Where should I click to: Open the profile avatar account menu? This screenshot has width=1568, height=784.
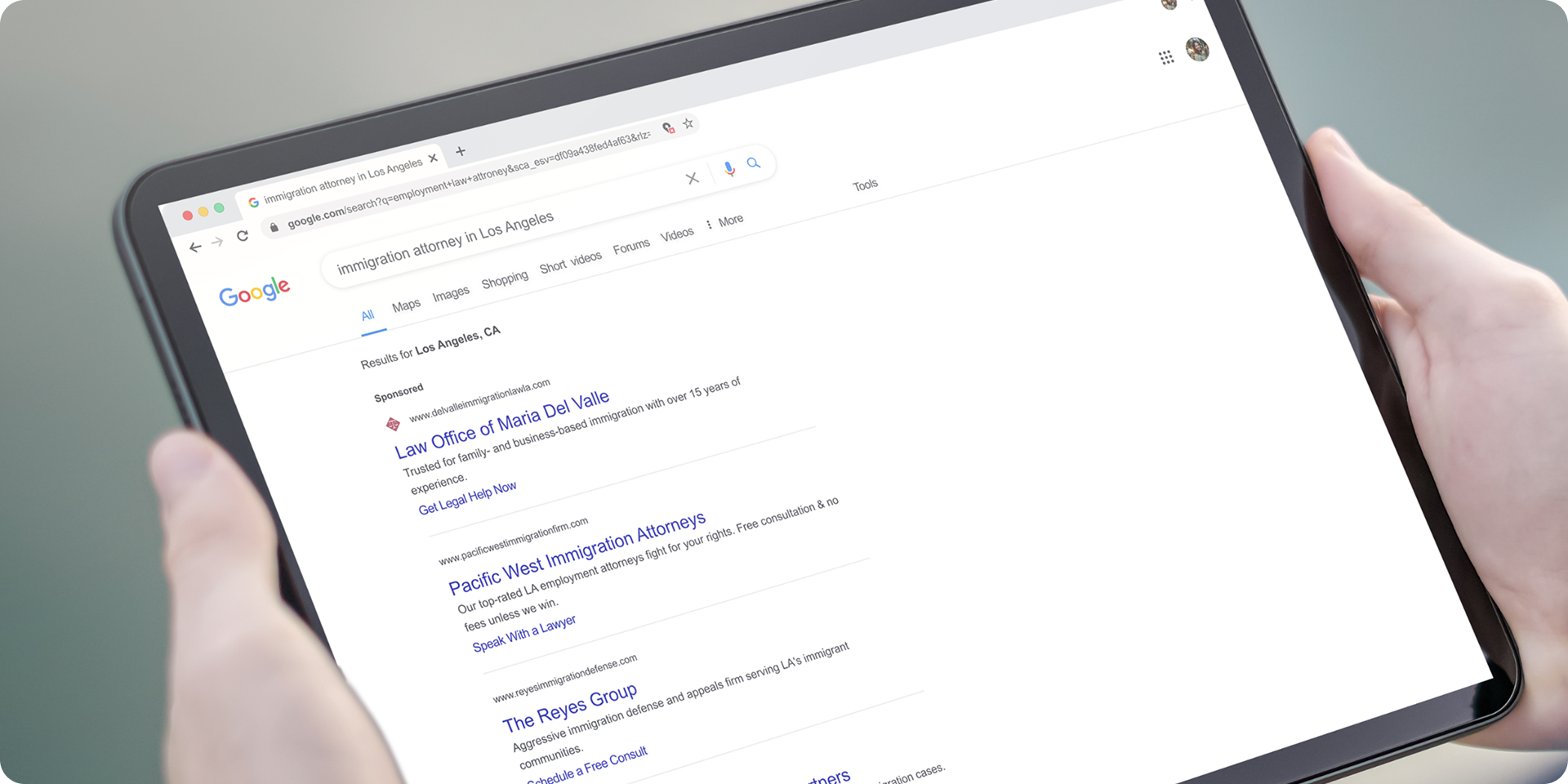tap(1197, 49)
